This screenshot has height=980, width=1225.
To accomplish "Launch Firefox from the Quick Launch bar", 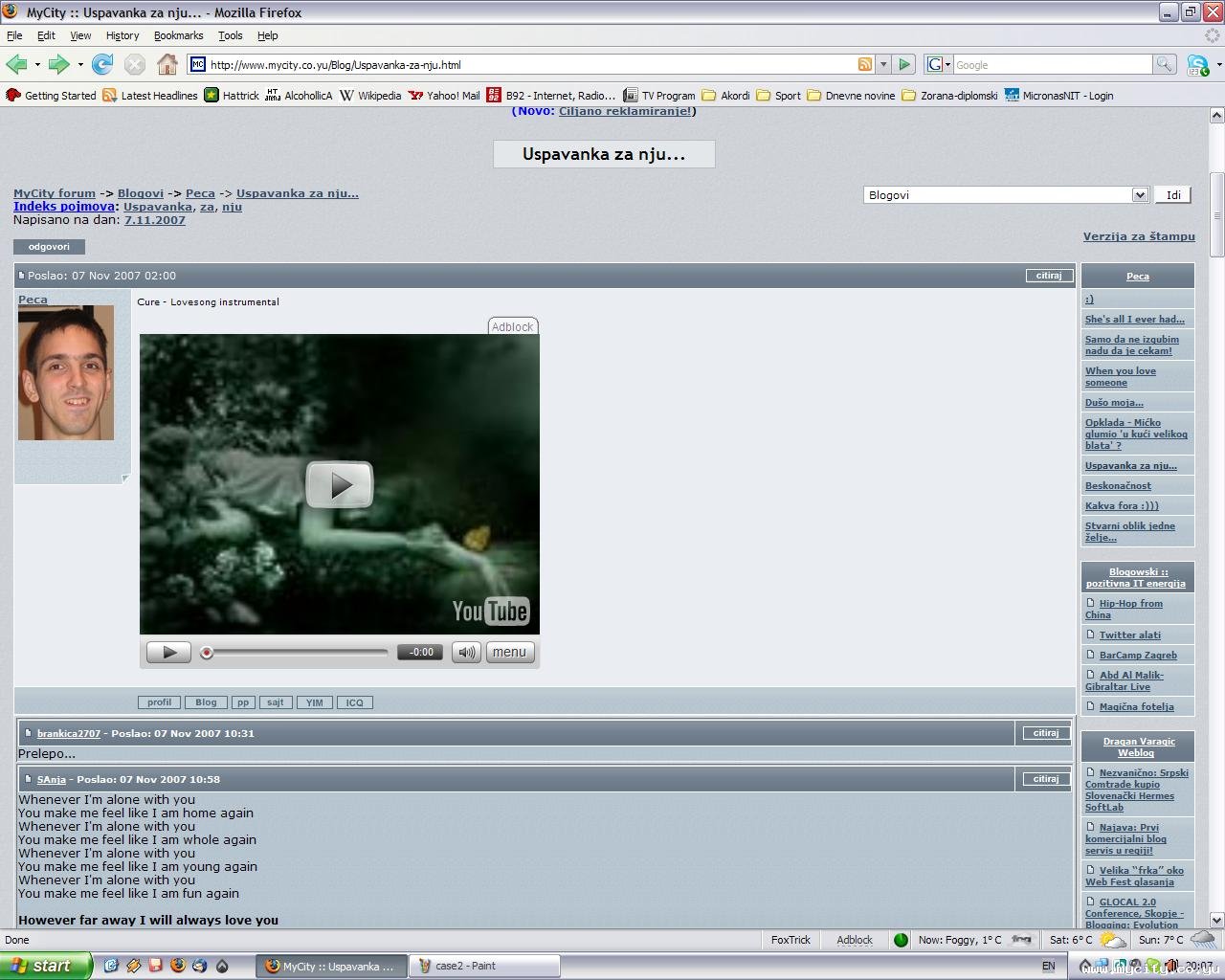I will 177,966.
